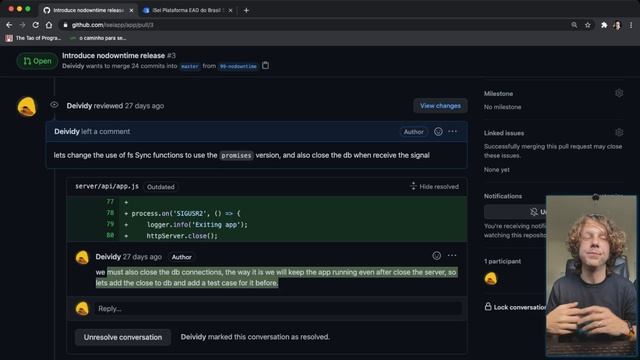Click diff line number 78
This screenshot has width=640, height=360.
(x=110, y=213)
